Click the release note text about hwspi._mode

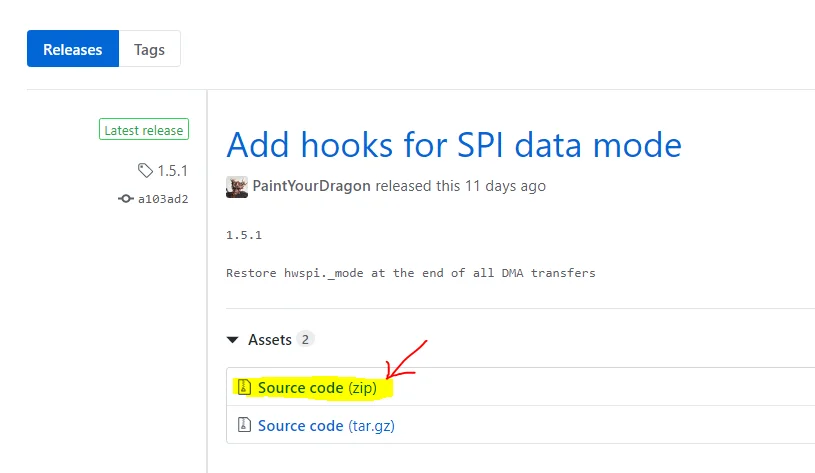411,273
